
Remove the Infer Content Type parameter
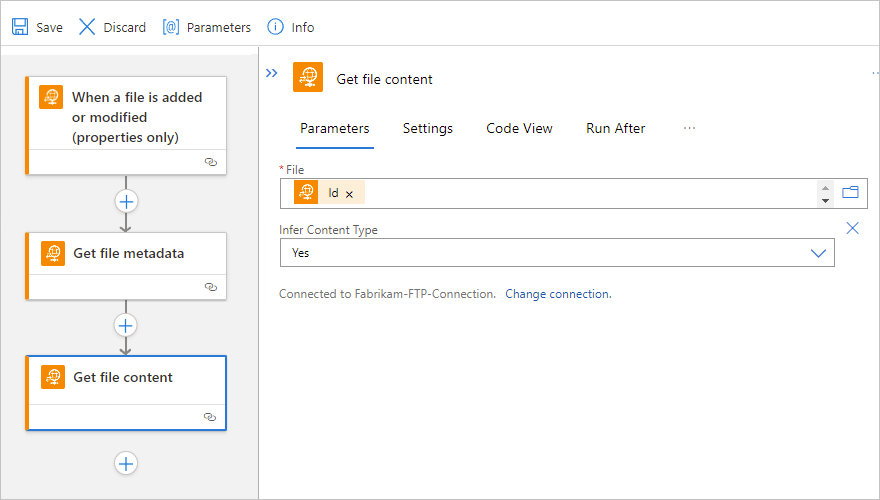point(853,228)
